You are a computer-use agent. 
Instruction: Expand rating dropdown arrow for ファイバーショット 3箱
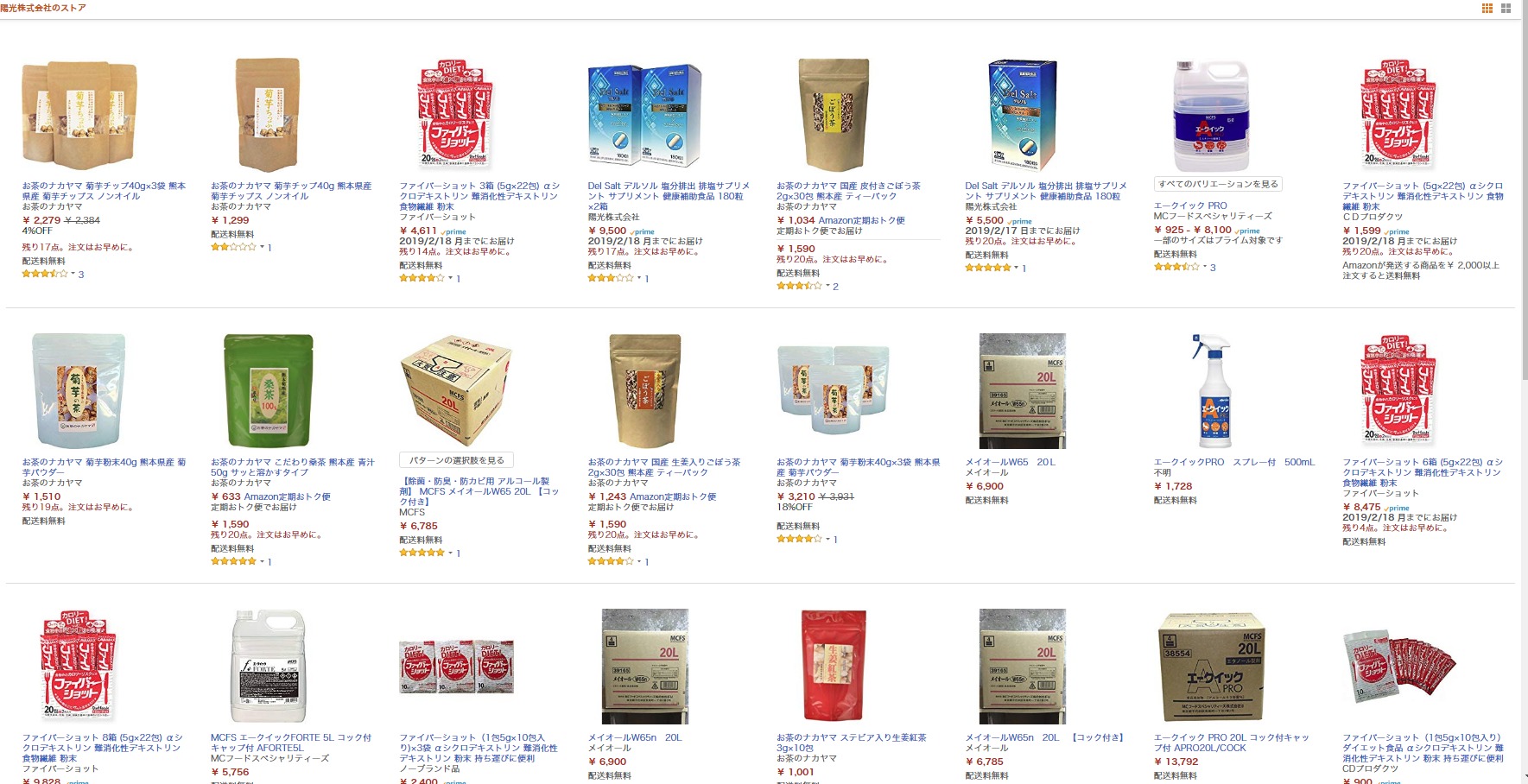click(450, 278)
